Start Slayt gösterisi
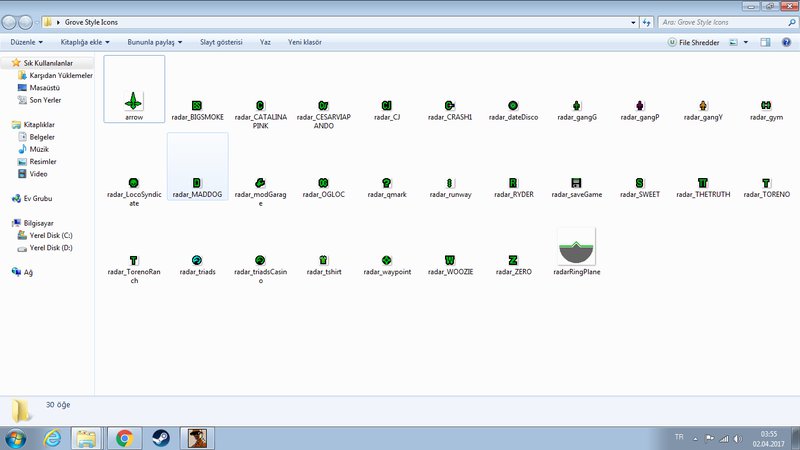The height and width of the screenshot is (450, 800). (x=221, y=42)
